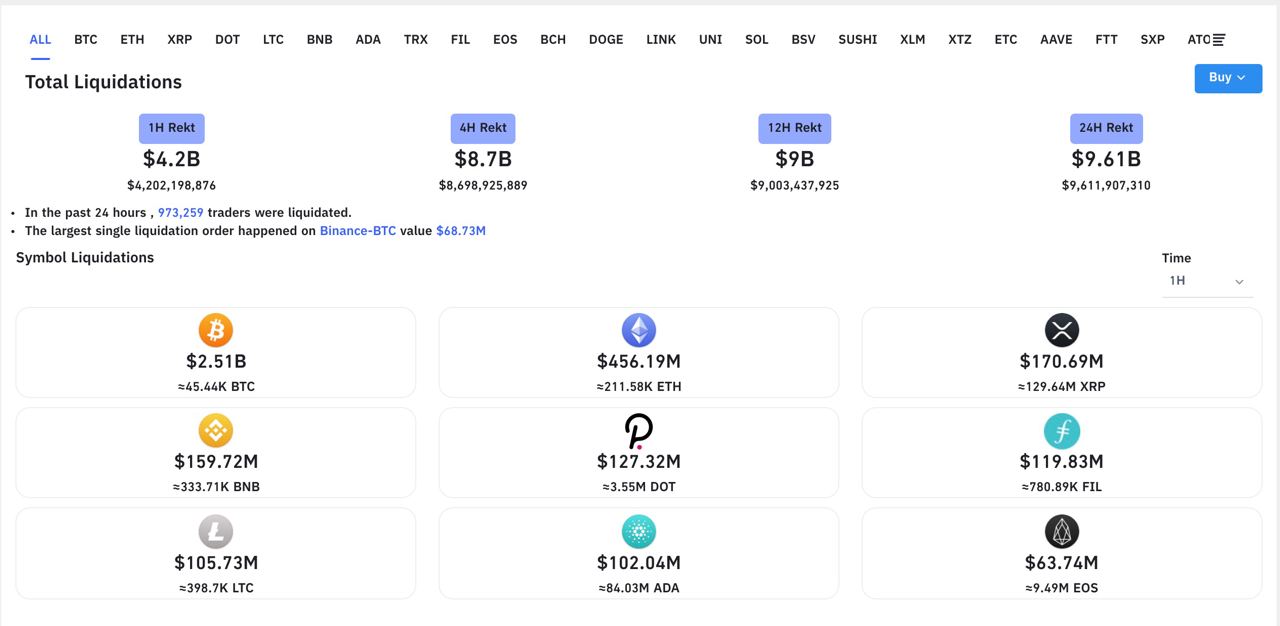
Task: Switch to the ETH tab
Action: click(132, 40)
